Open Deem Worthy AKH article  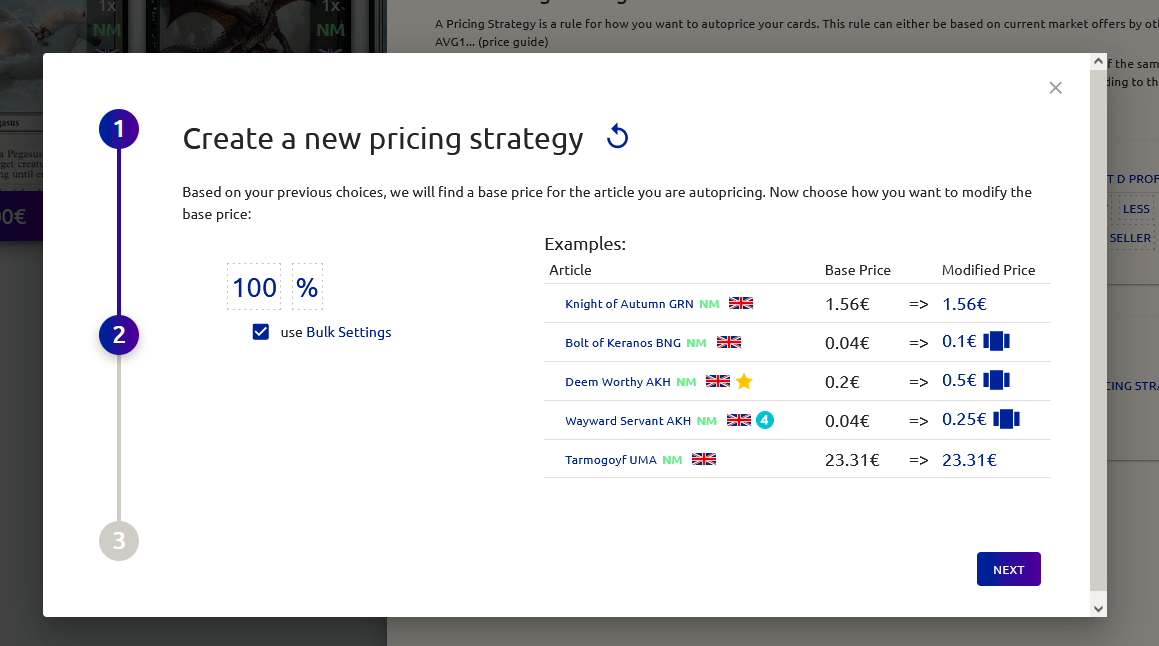pyautogui.click(x=617, y=382)
